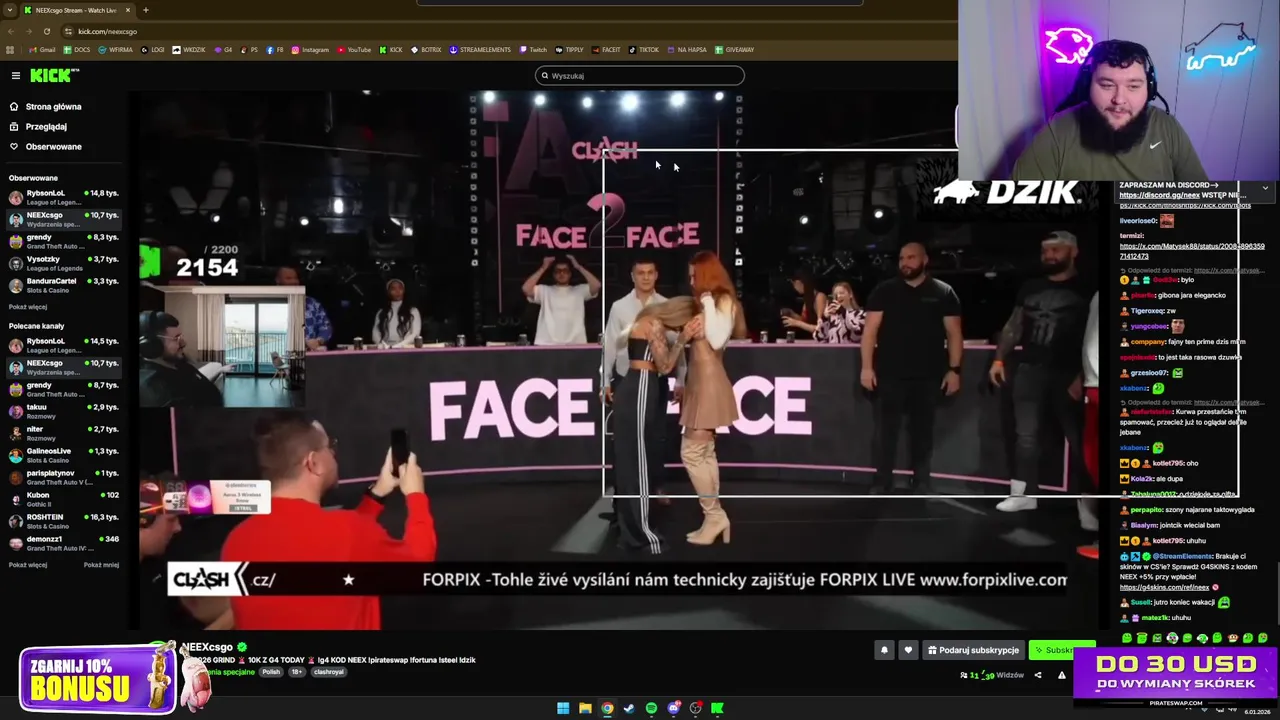1280x720 pixels.
Task: Click the green Subskrybuj button
Action: [x=1062, y=650]
